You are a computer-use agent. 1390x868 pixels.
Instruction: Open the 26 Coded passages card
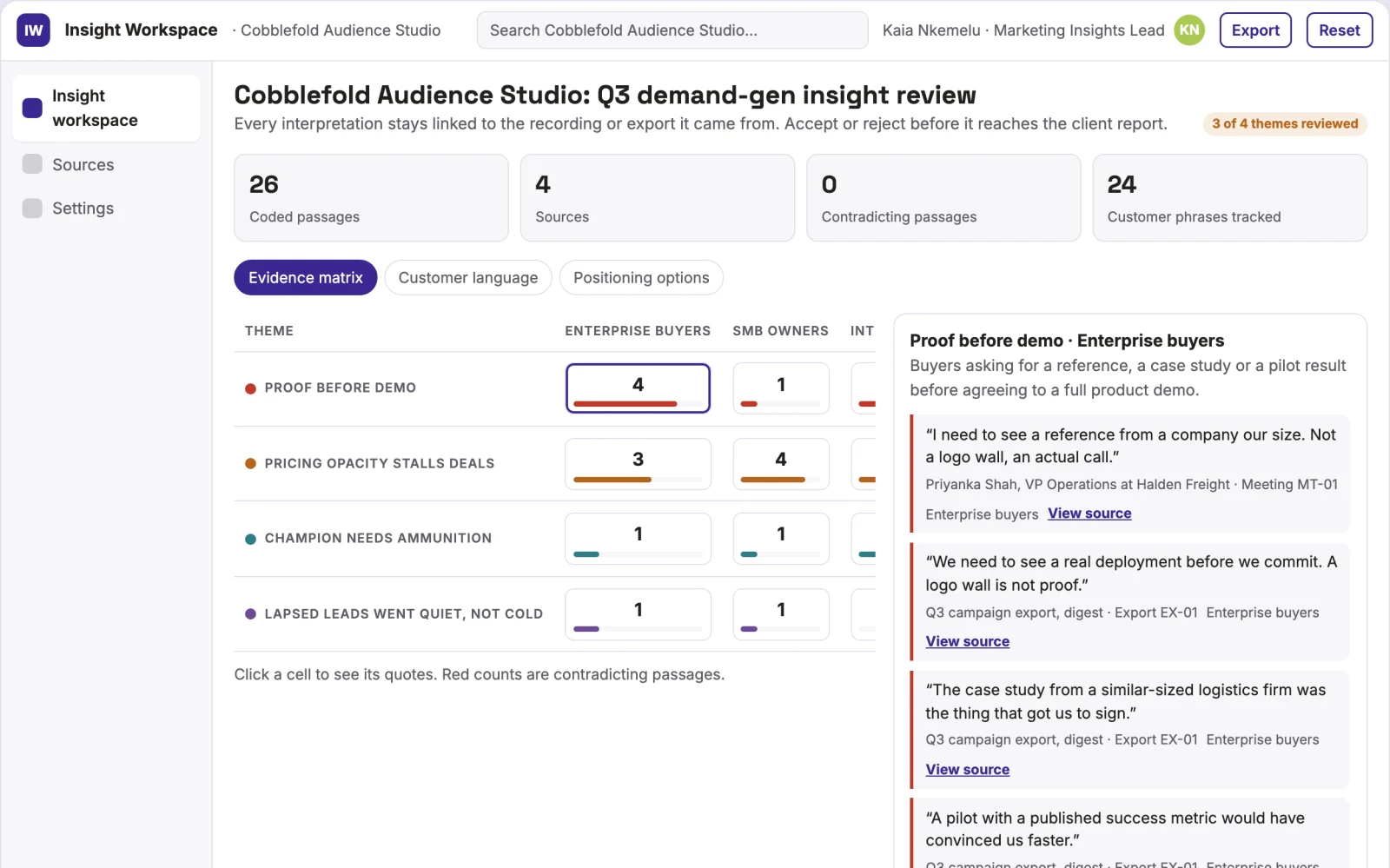click(371, 198)
